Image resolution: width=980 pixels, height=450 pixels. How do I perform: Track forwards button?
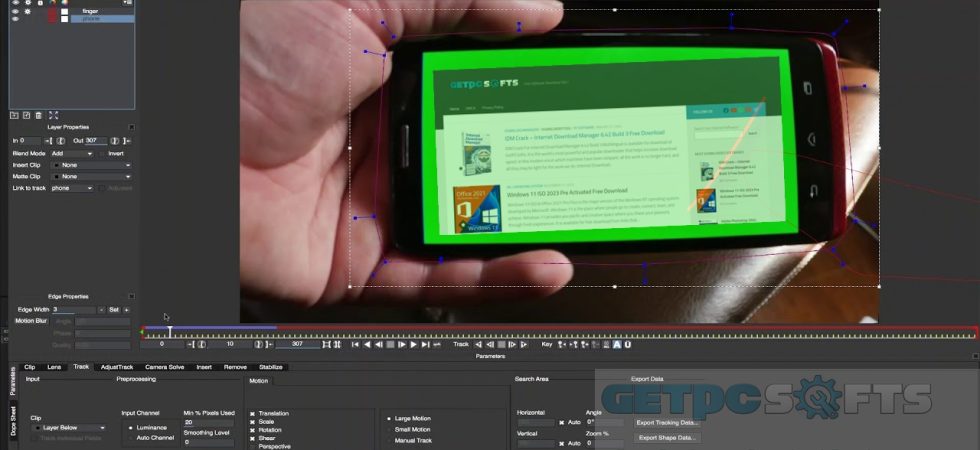(524, 344)
